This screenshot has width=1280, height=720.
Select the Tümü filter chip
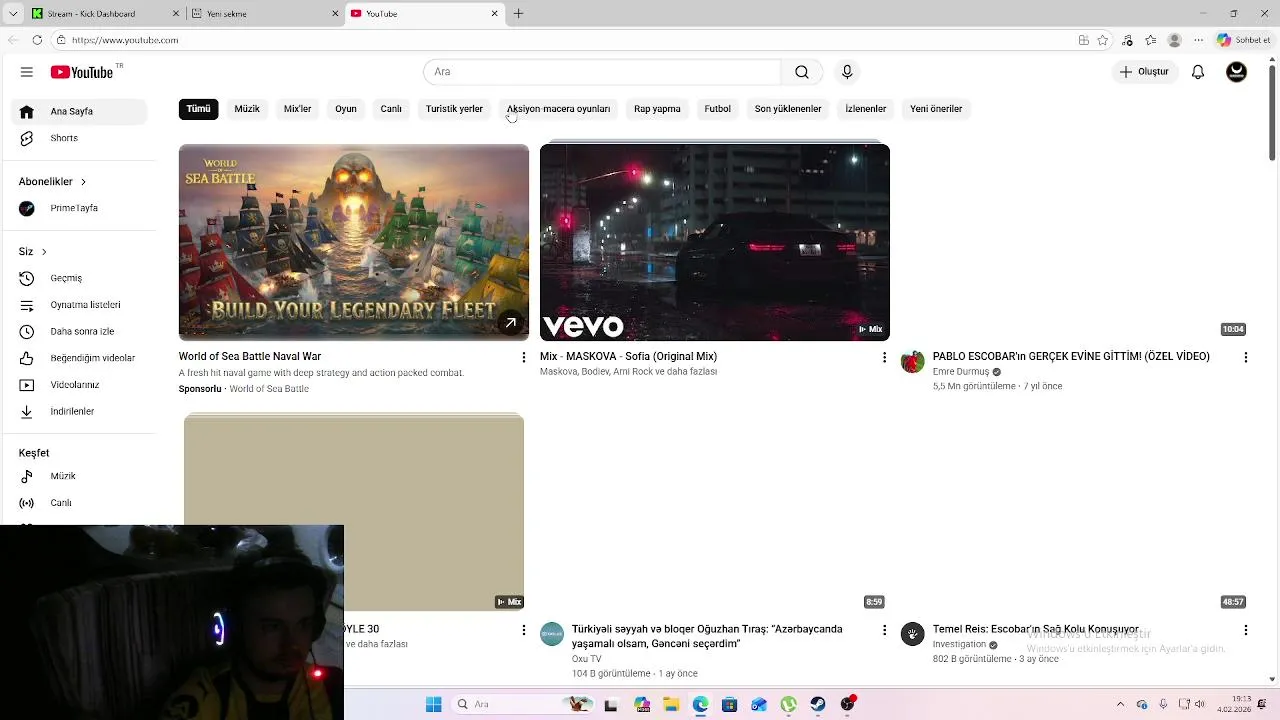(x=198, y=109)
